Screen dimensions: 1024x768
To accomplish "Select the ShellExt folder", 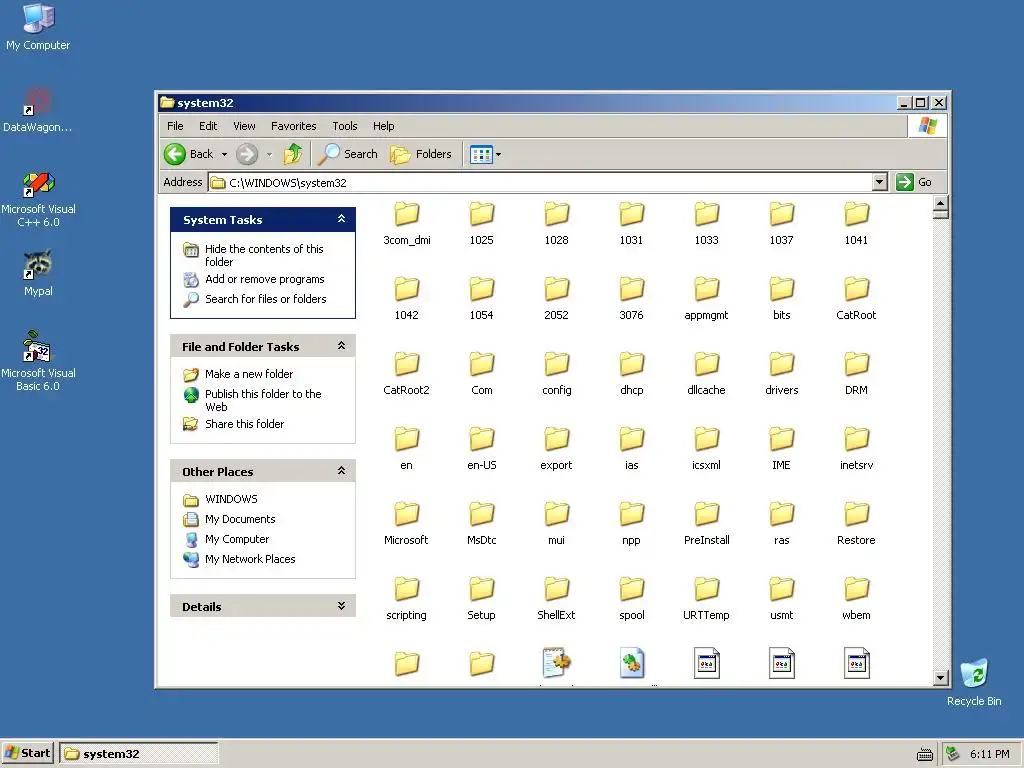I will coord(556,599).
